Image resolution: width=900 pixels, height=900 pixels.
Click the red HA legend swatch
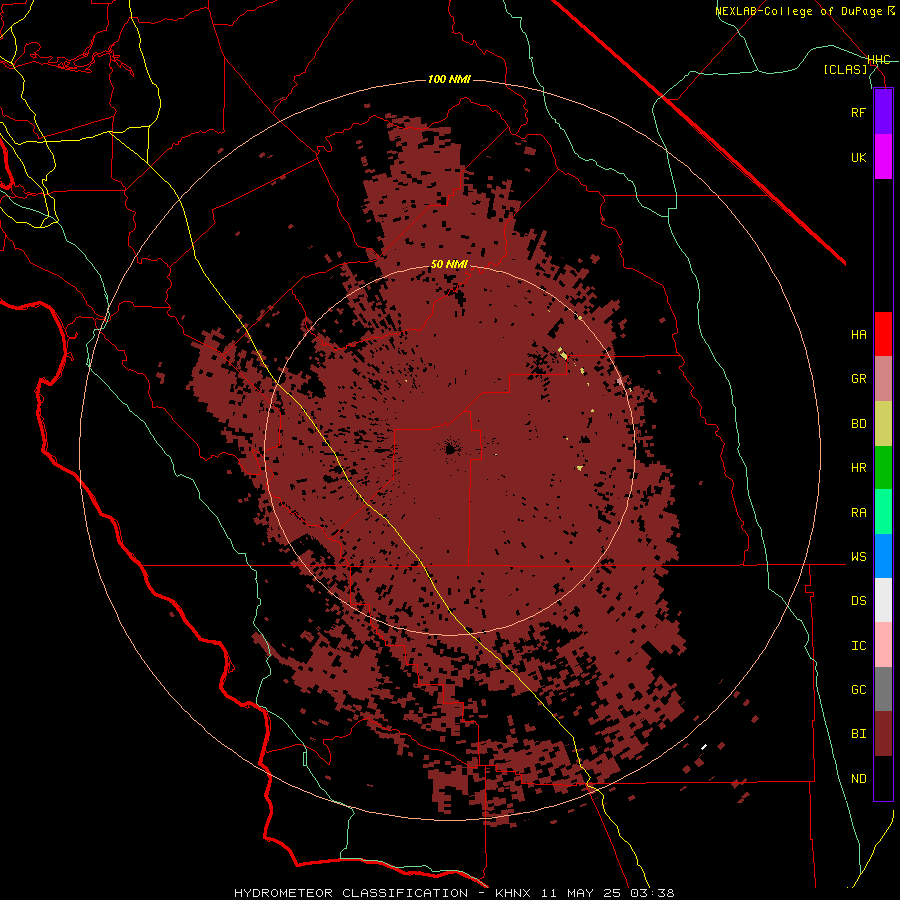(883, 334)
